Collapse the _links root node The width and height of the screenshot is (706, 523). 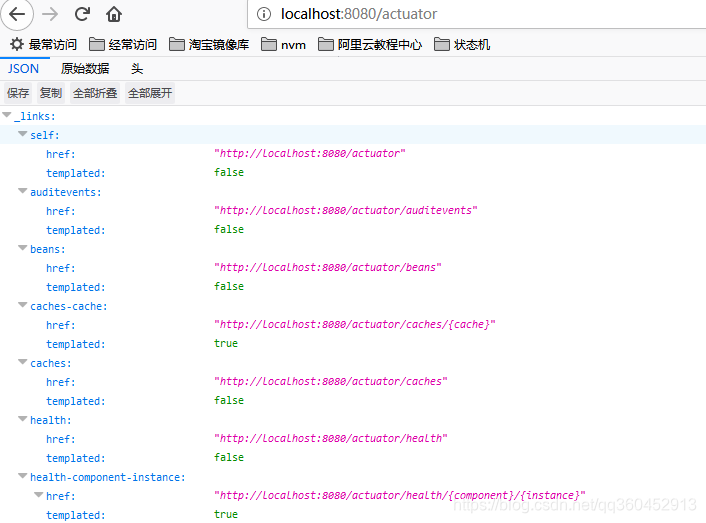tap(7, 115)
